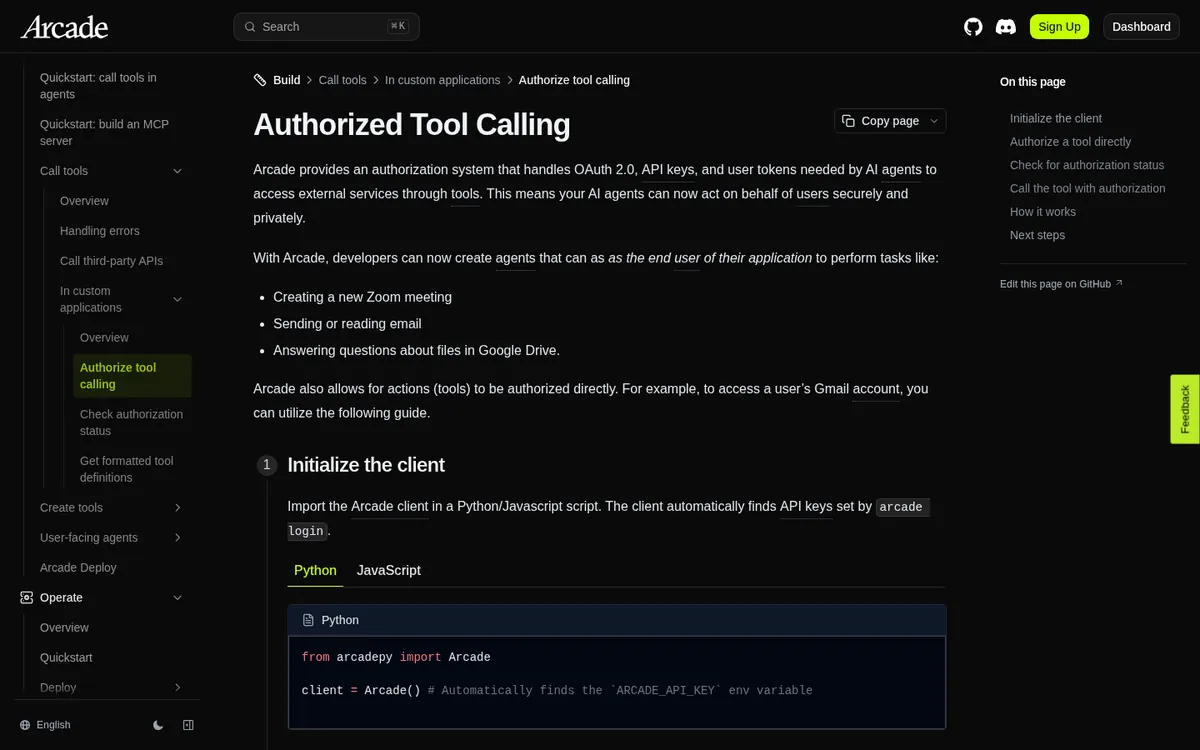Screen dimensions: 1200x750
Task: Open the Discord icon in header
Action: point(1006,27)
